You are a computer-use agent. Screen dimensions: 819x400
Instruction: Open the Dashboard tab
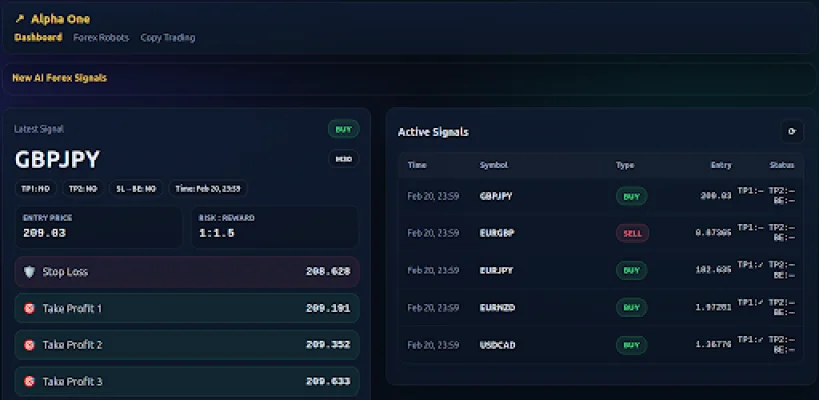[38, 38]
